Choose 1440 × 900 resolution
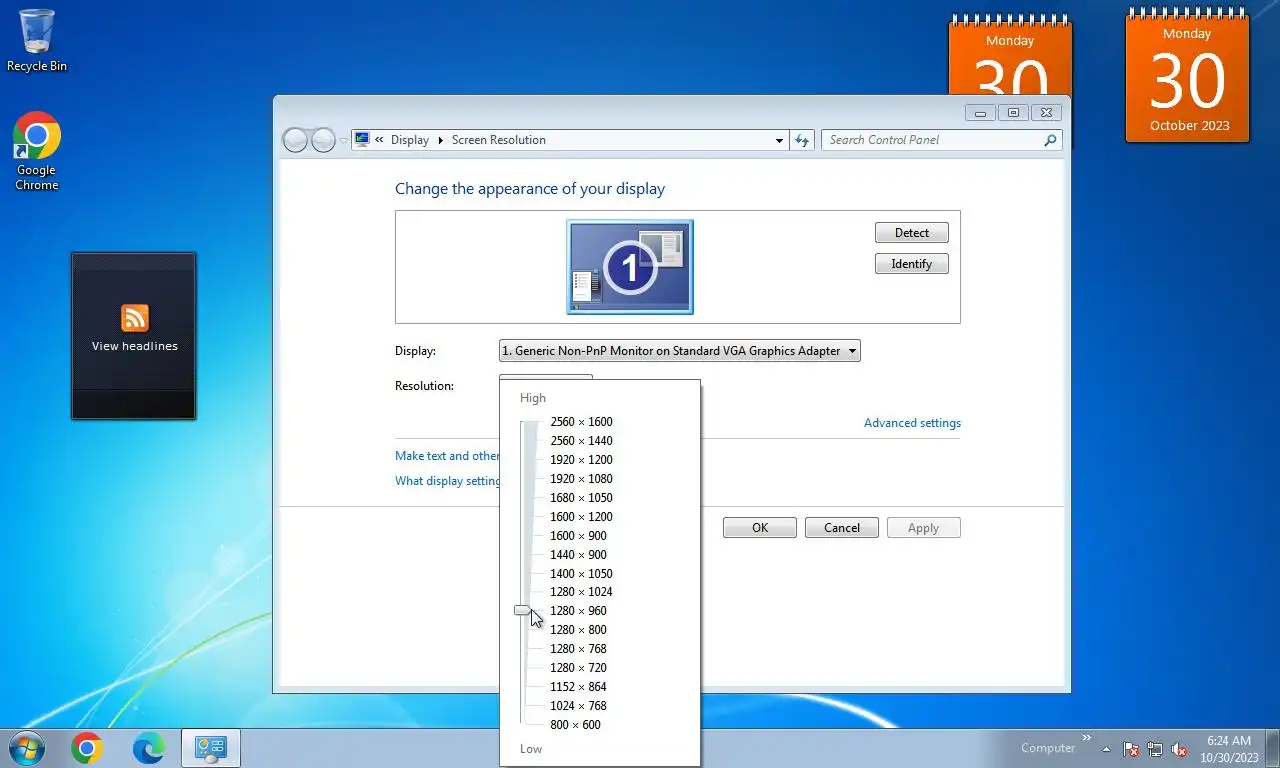 pyautogui.click(x=578, y=555)
